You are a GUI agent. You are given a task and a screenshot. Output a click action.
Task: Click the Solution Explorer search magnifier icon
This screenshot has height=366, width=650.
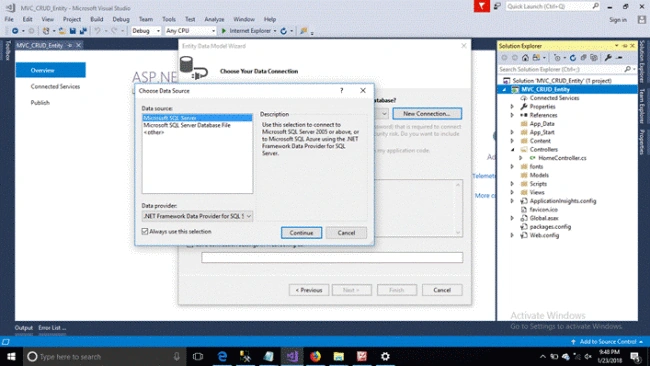point(628,69)
